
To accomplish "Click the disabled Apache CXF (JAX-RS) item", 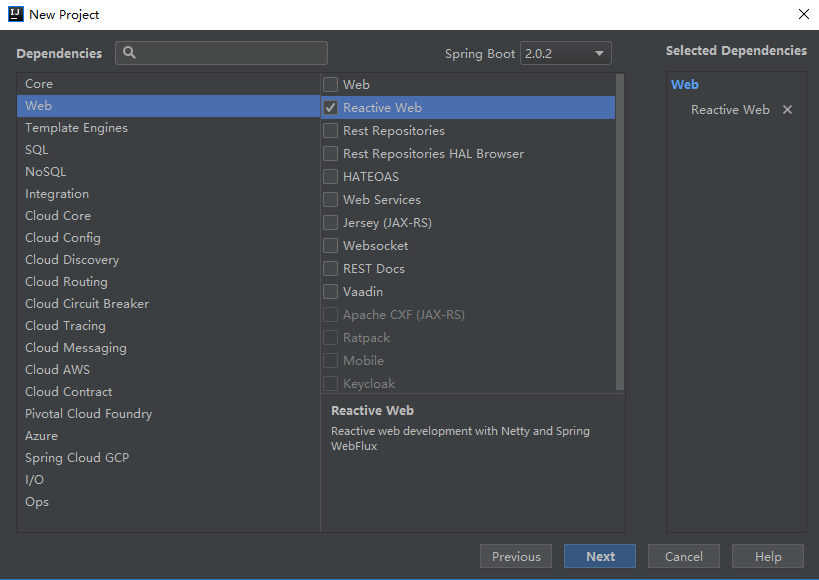I will click(468, 315).
